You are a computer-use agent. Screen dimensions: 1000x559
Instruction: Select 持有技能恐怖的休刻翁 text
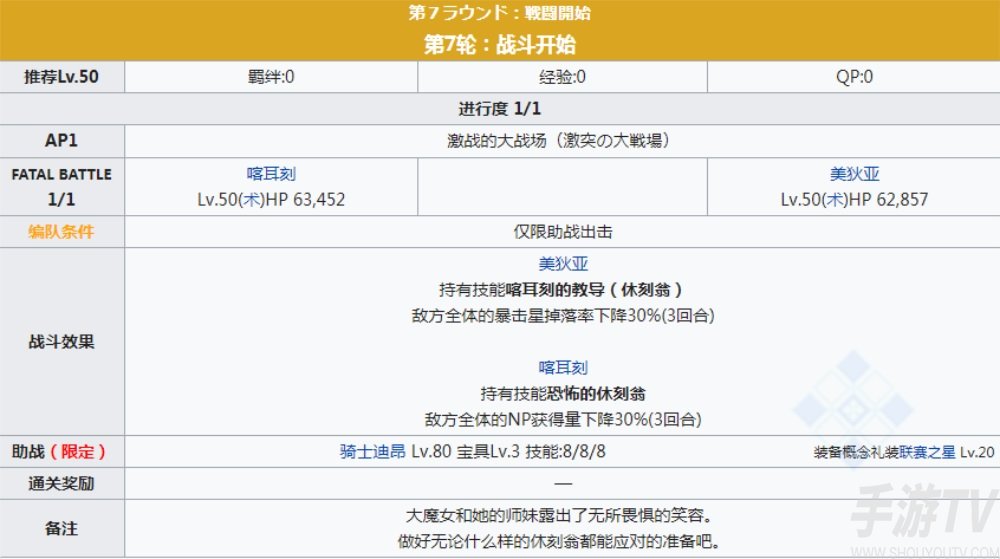(x=562, y=394)
